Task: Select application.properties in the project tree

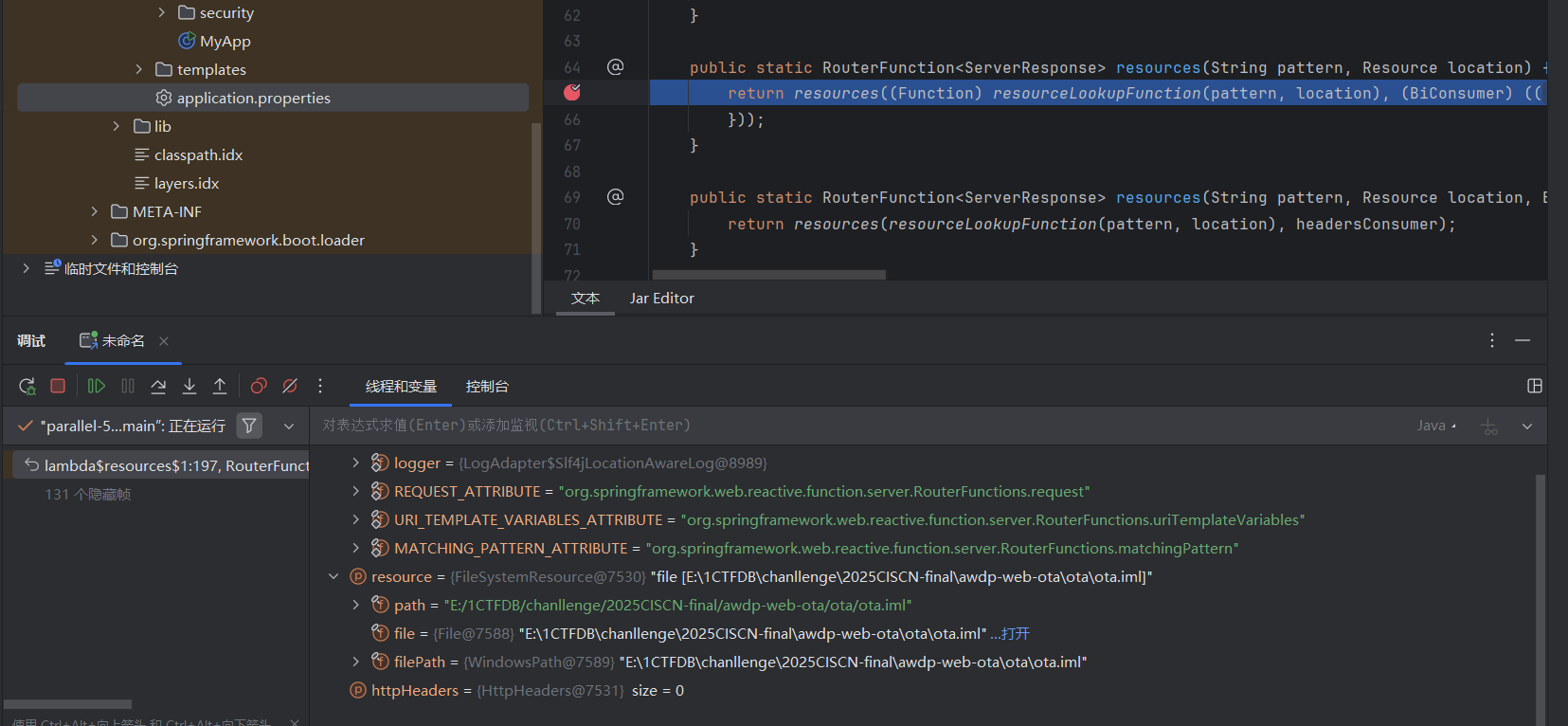Action: point(253,98)
